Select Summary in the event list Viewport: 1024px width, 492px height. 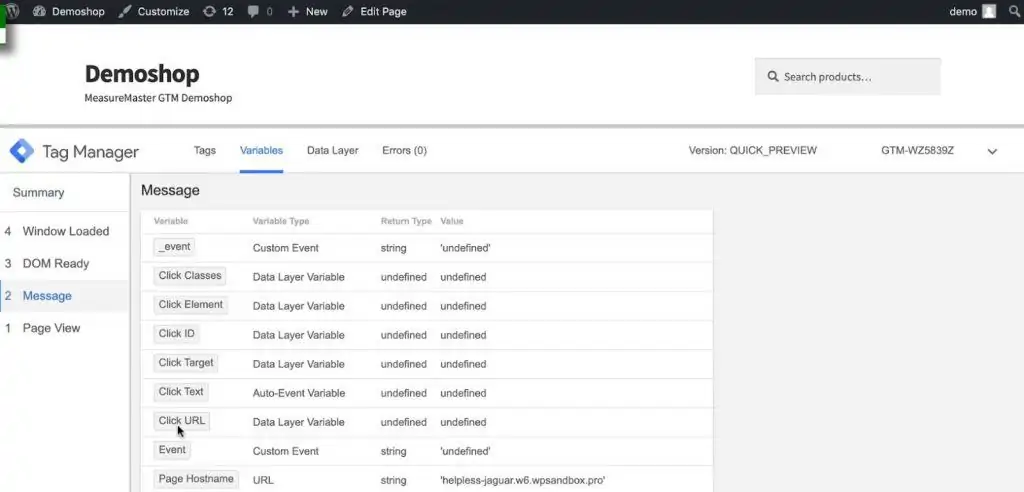[39, 193]
